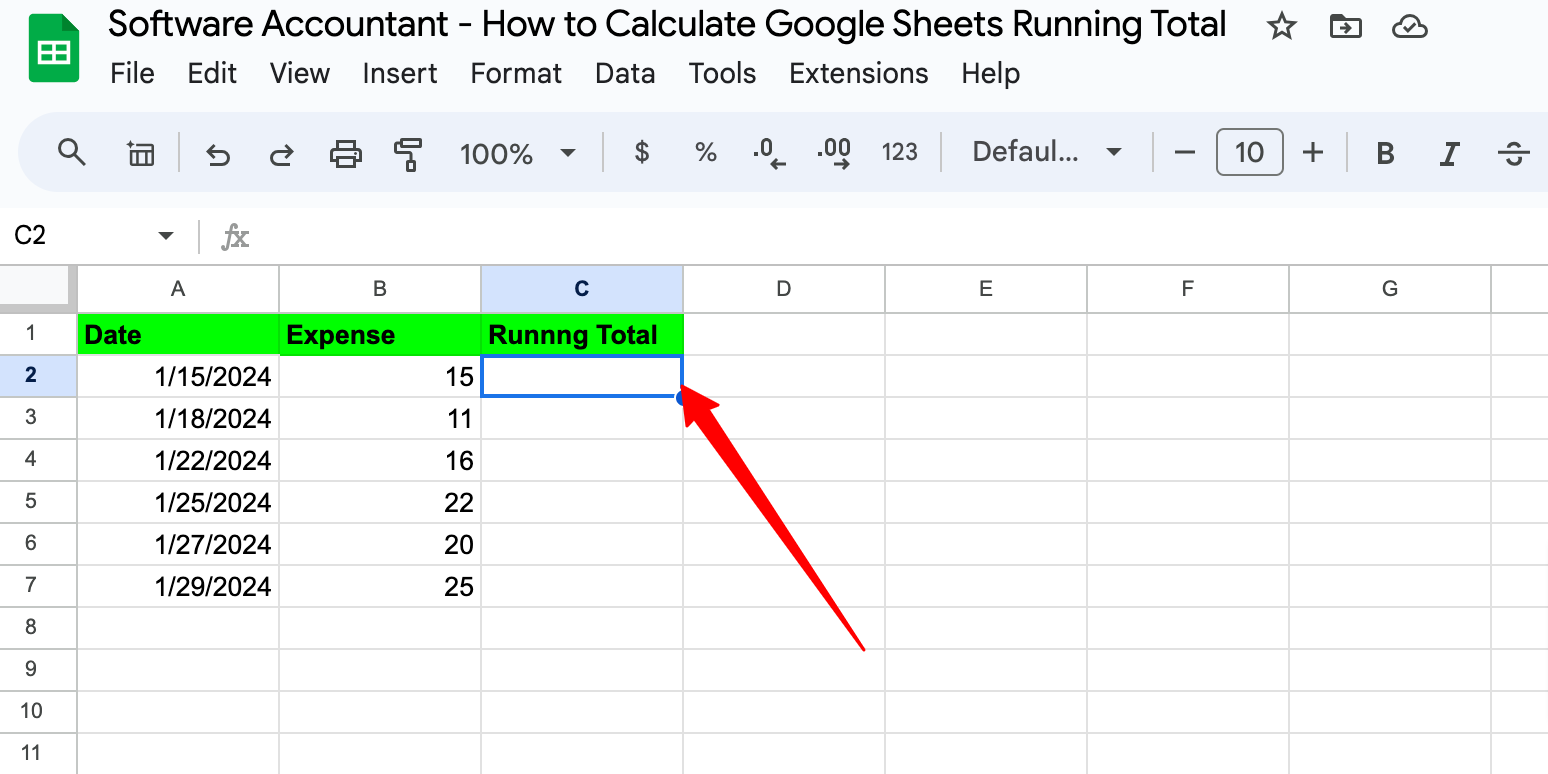Toggle italic formatting

[1449, 153]
